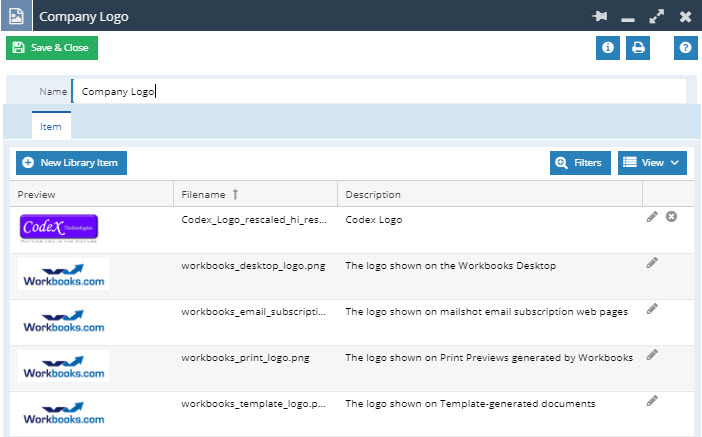Image resolution: width=702 pixels, height=437 pixels.
Task: Open the workbooks_print_logo.png thumbnail
Action: [64, 367]
